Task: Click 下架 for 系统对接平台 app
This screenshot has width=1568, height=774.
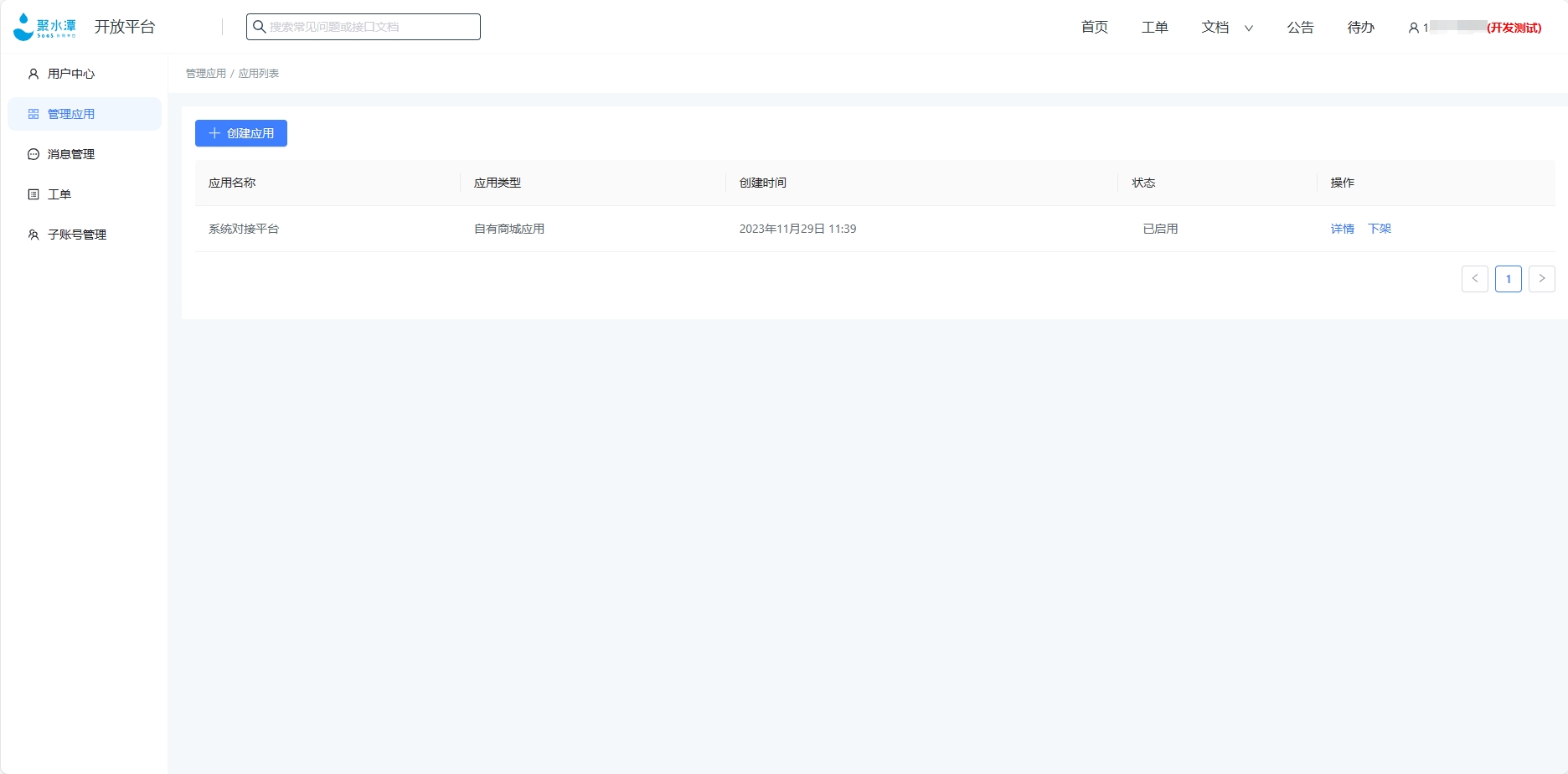Action: 1379,229
